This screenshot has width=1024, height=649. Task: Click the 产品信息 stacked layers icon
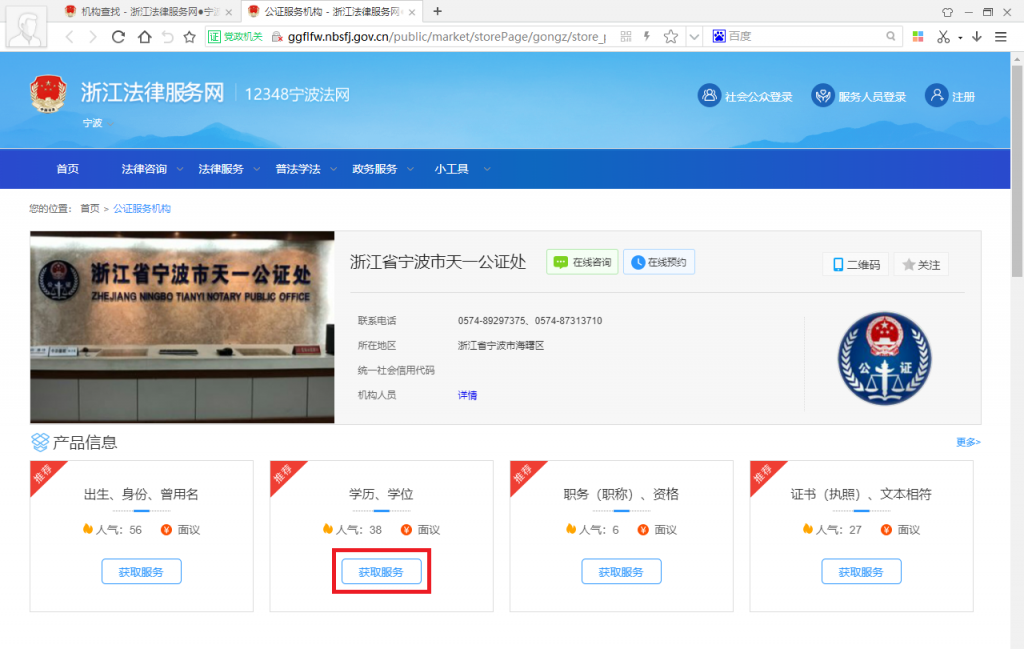[40, 442]
